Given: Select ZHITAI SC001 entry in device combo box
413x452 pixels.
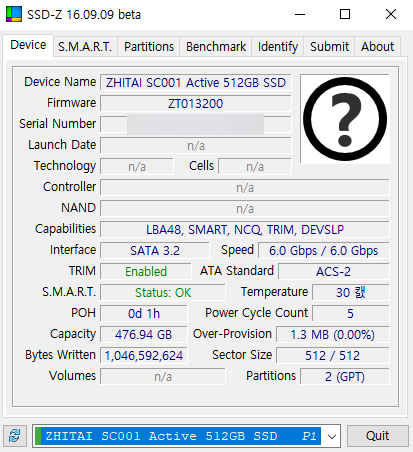Looking at the screenshot, I should coord(178,436).
